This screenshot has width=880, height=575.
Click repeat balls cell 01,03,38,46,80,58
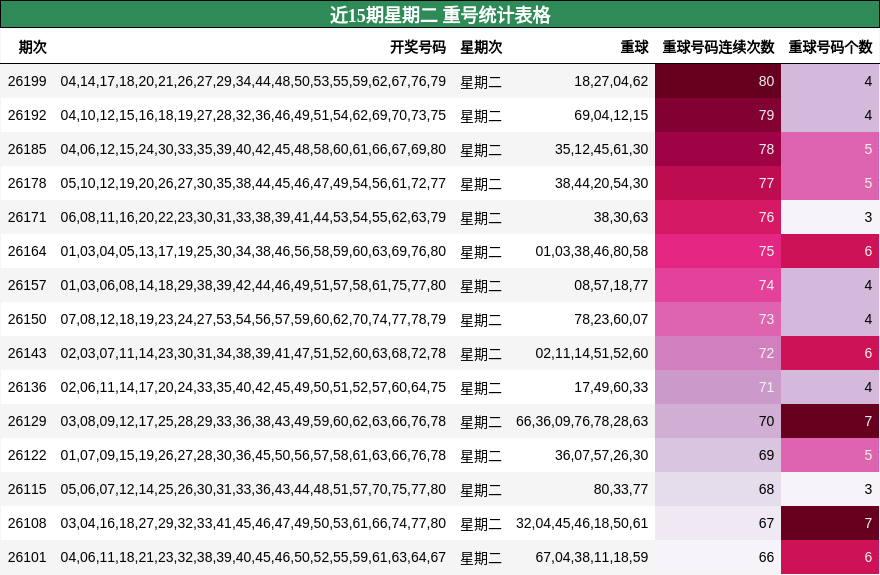592,251
